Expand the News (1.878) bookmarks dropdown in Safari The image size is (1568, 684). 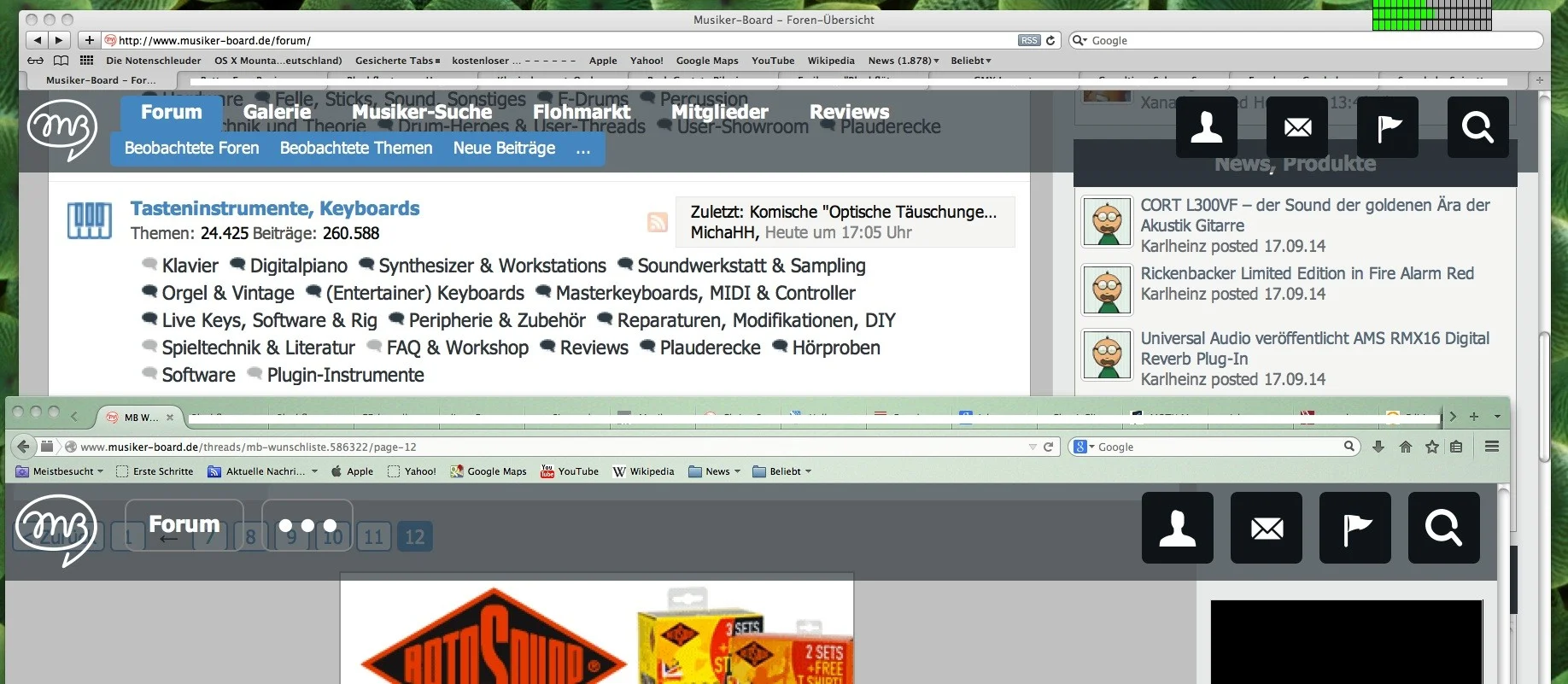(904, 61)
